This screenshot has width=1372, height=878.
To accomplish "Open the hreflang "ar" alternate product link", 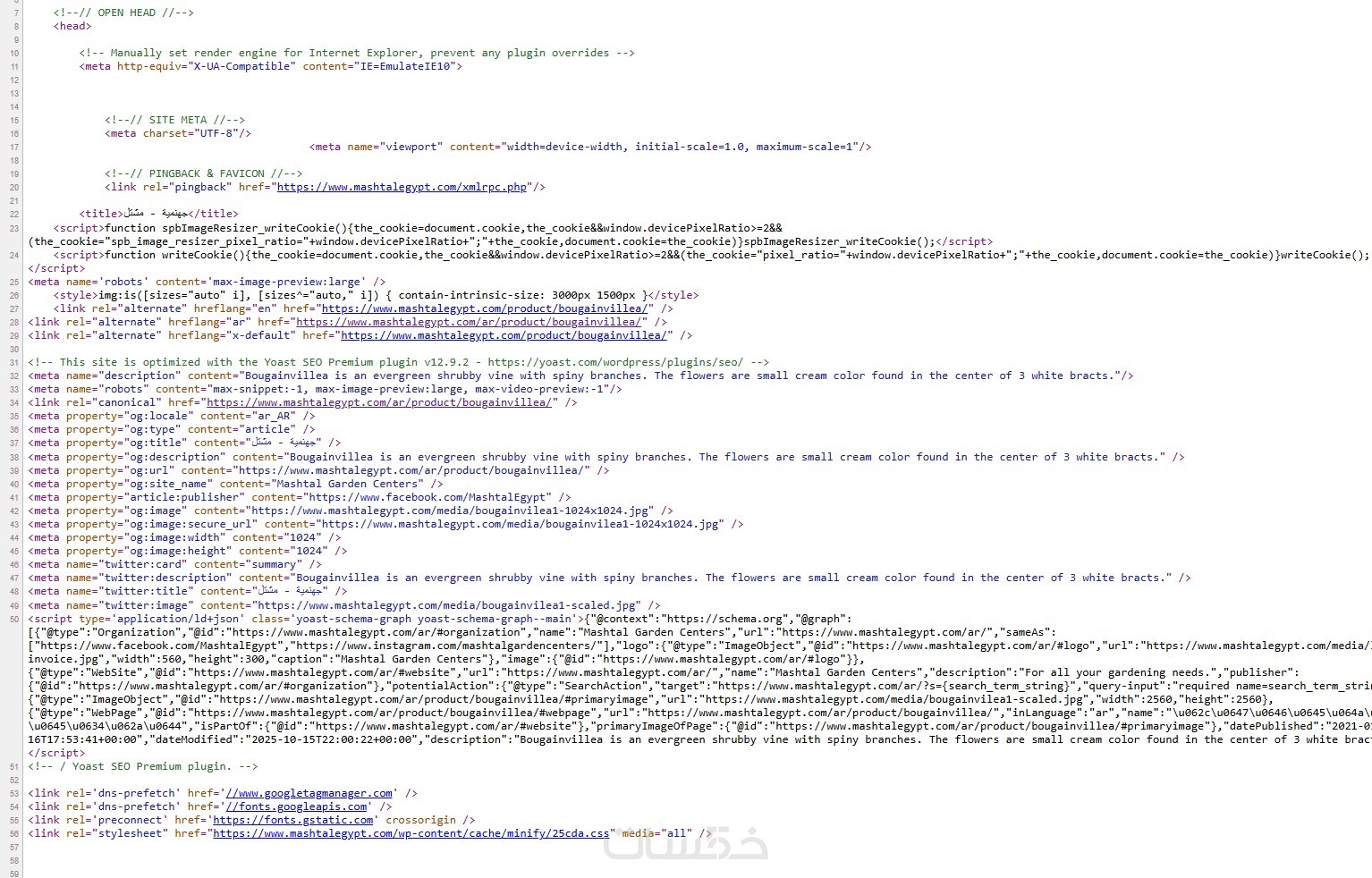I will [x=469, y=322].
